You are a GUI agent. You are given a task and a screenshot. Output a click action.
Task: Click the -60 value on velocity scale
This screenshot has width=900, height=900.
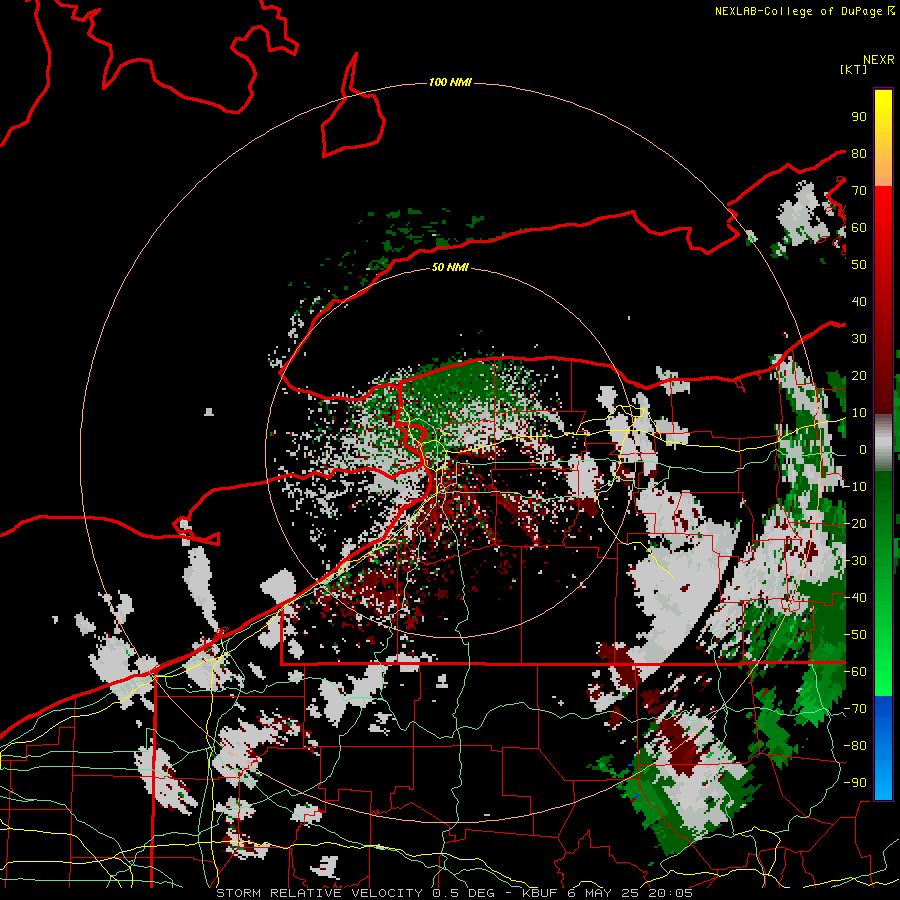click(855, 672)
